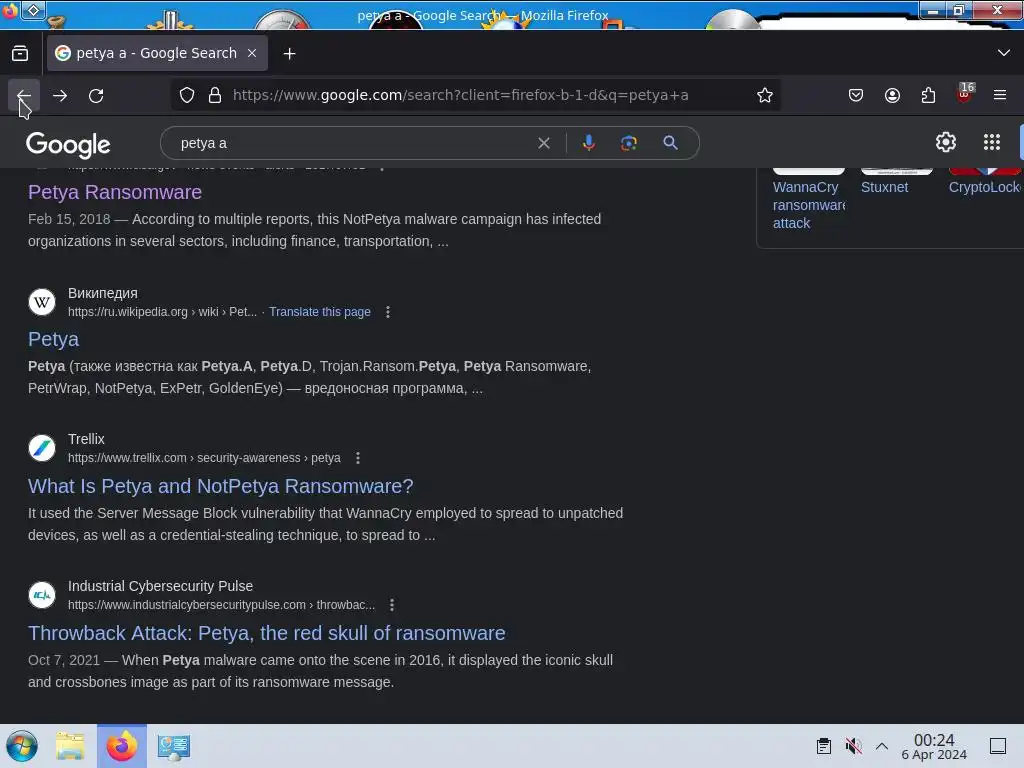This screenshot has height=768, width=1024.
Task: Open the Wikipedia 'Petya' result link
Action: point(54,339)
